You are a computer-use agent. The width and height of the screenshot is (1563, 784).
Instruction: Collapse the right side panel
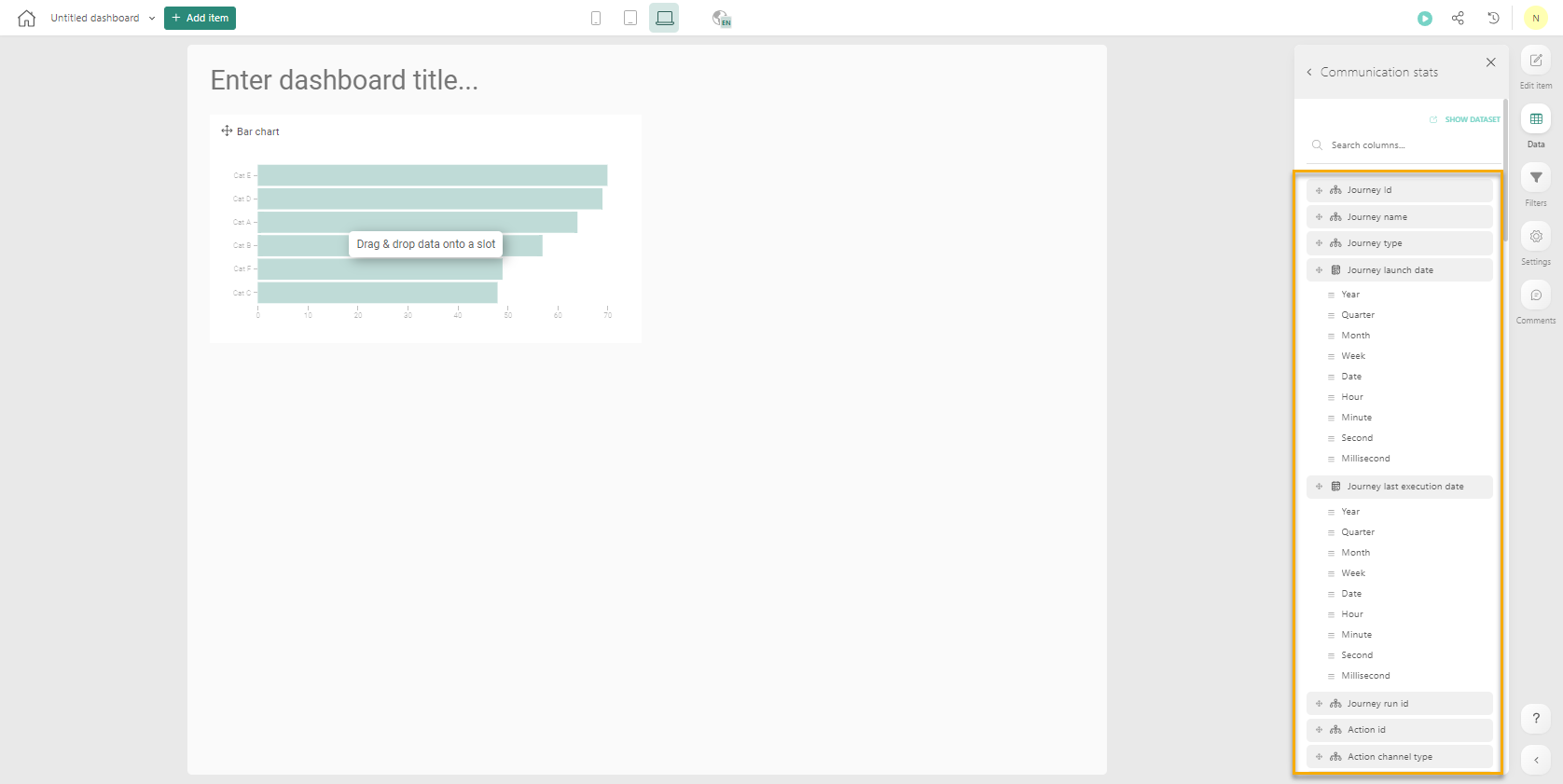pos(1535,760)
